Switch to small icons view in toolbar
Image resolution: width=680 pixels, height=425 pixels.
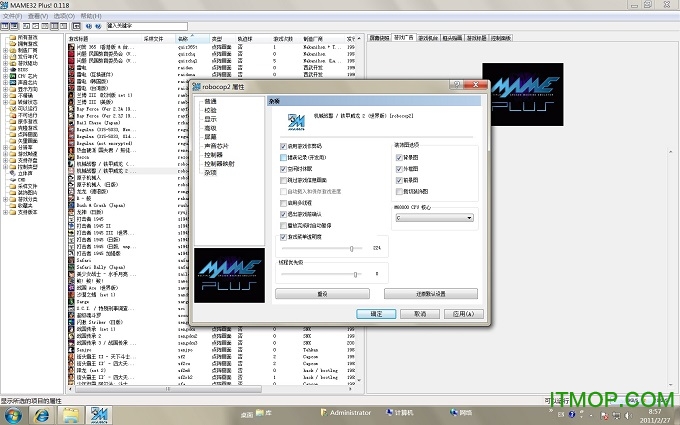[36, 26]
